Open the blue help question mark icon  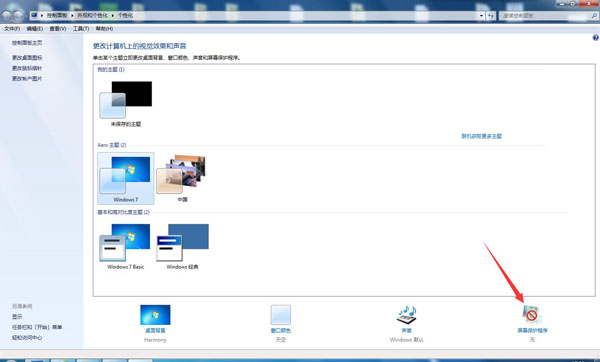pos(596,38)
